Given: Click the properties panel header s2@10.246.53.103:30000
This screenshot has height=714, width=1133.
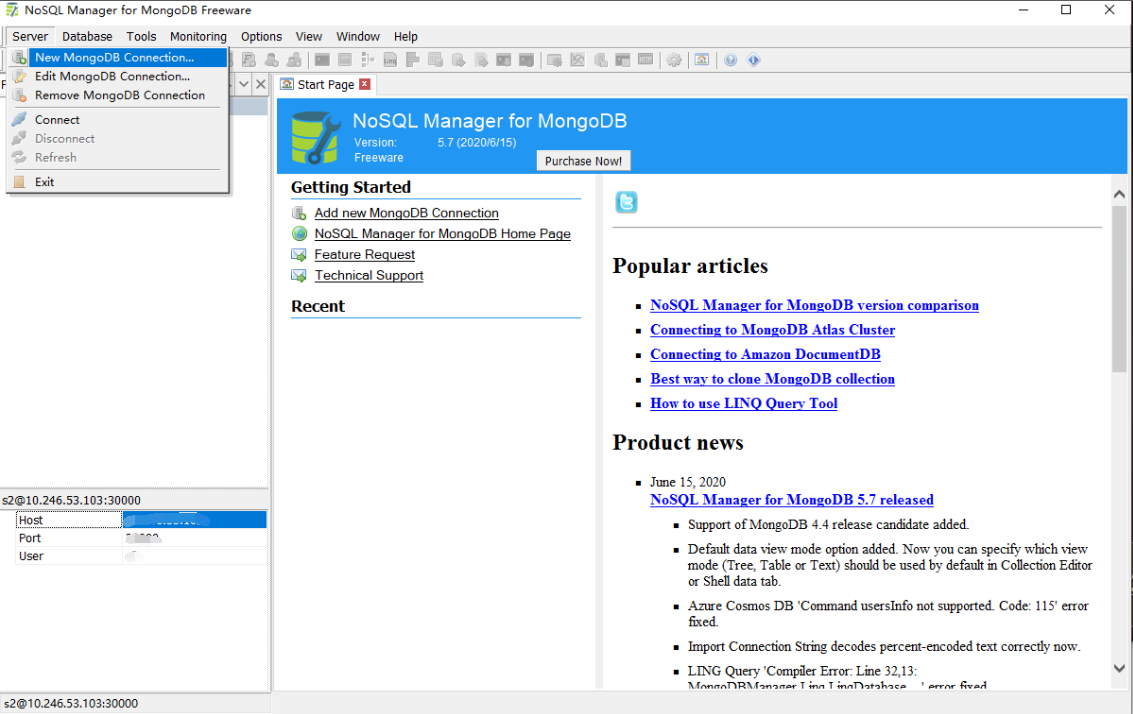Looking at the screenshot, I should [72, 500].
